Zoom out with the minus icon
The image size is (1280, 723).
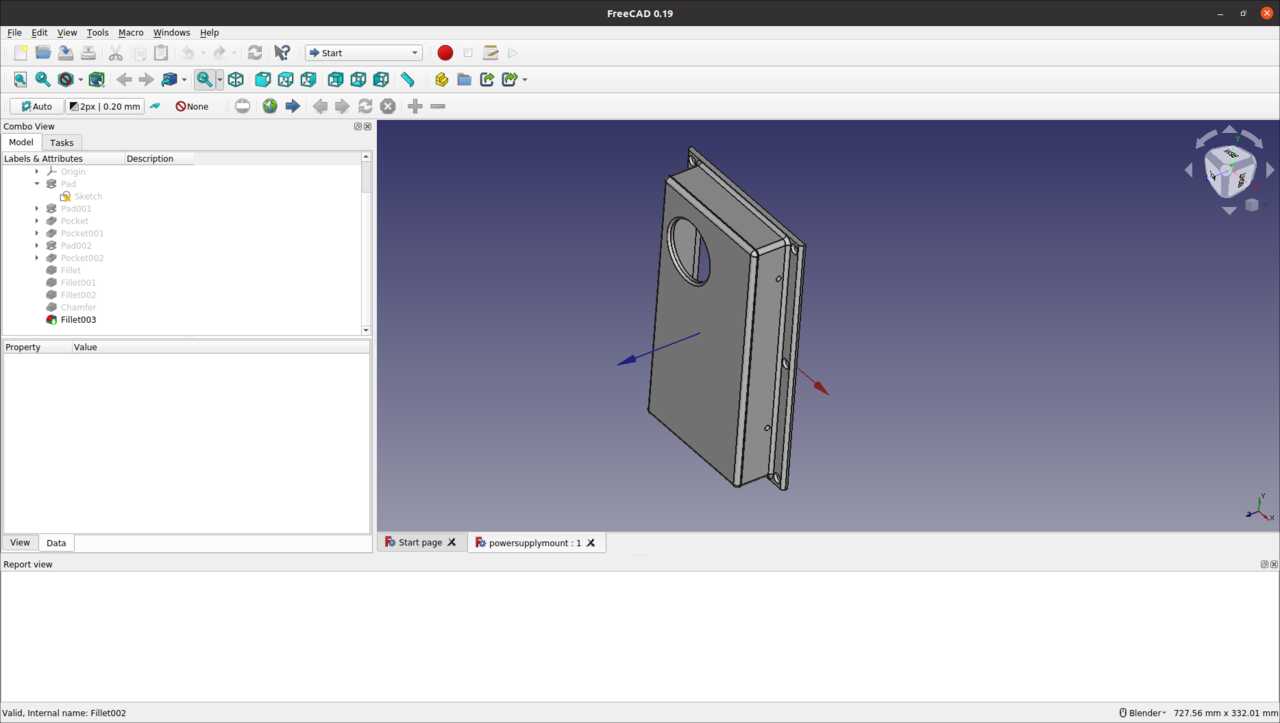pos(438,106)
